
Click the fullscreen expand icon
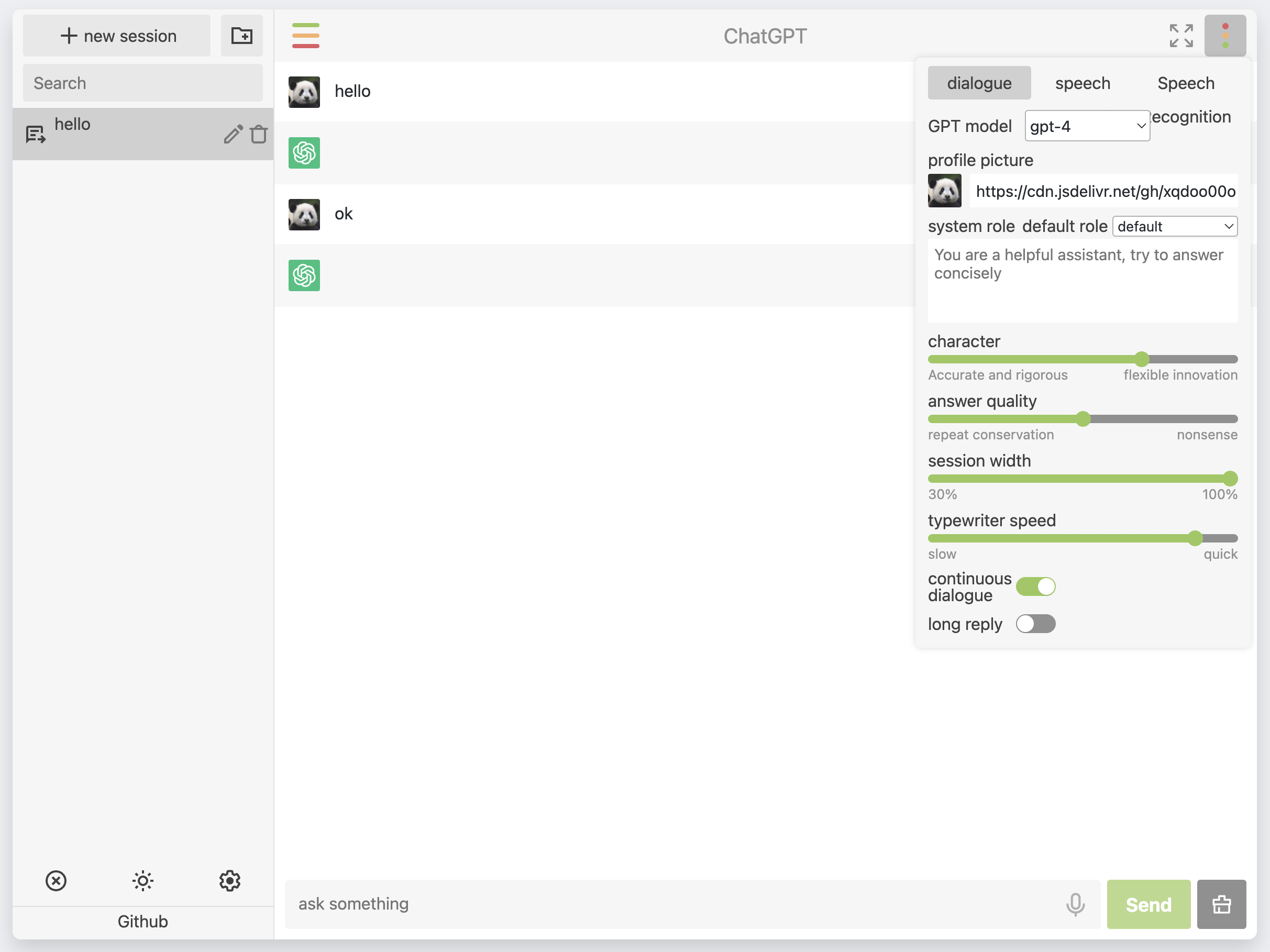(1181, 36)
